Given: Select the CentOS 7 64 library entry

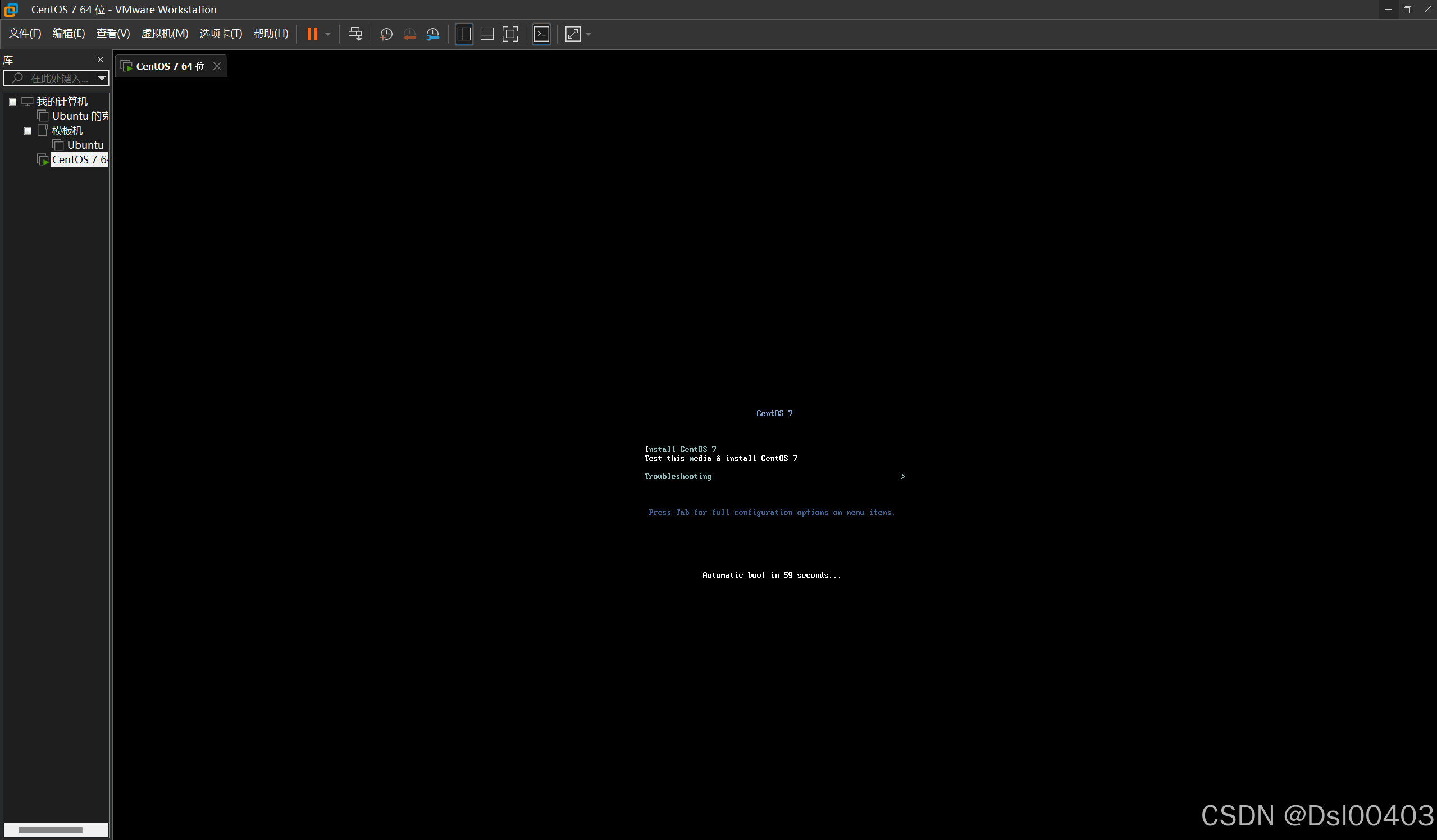Looking at the screenshot, I should click(x=79, y=159).
